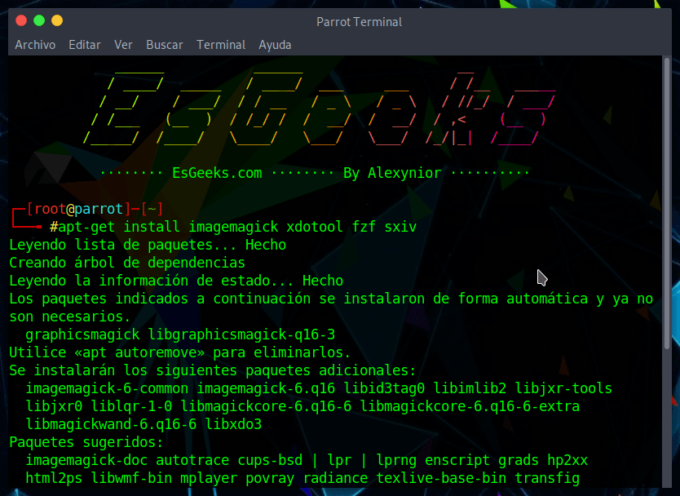
Task: Click the line 'Leyendo lista de paquetes... Hecho'
Action: click(x=148, y=245)
